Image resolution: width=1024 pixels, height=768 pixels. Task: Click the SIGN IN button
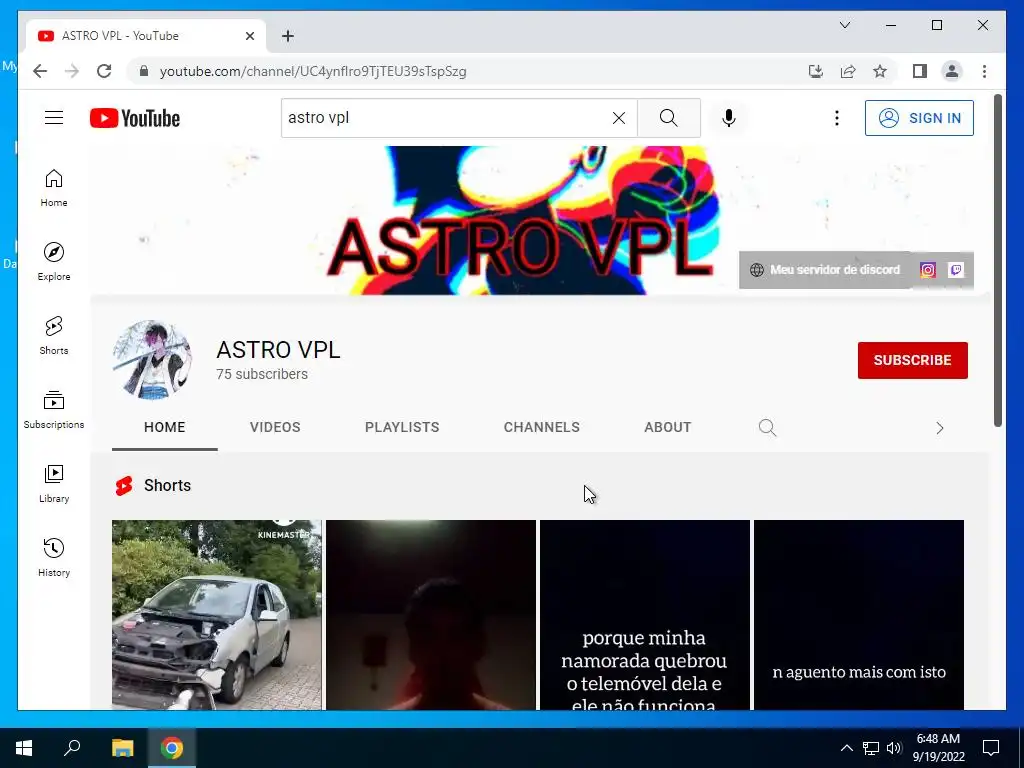tap(919, 118)
